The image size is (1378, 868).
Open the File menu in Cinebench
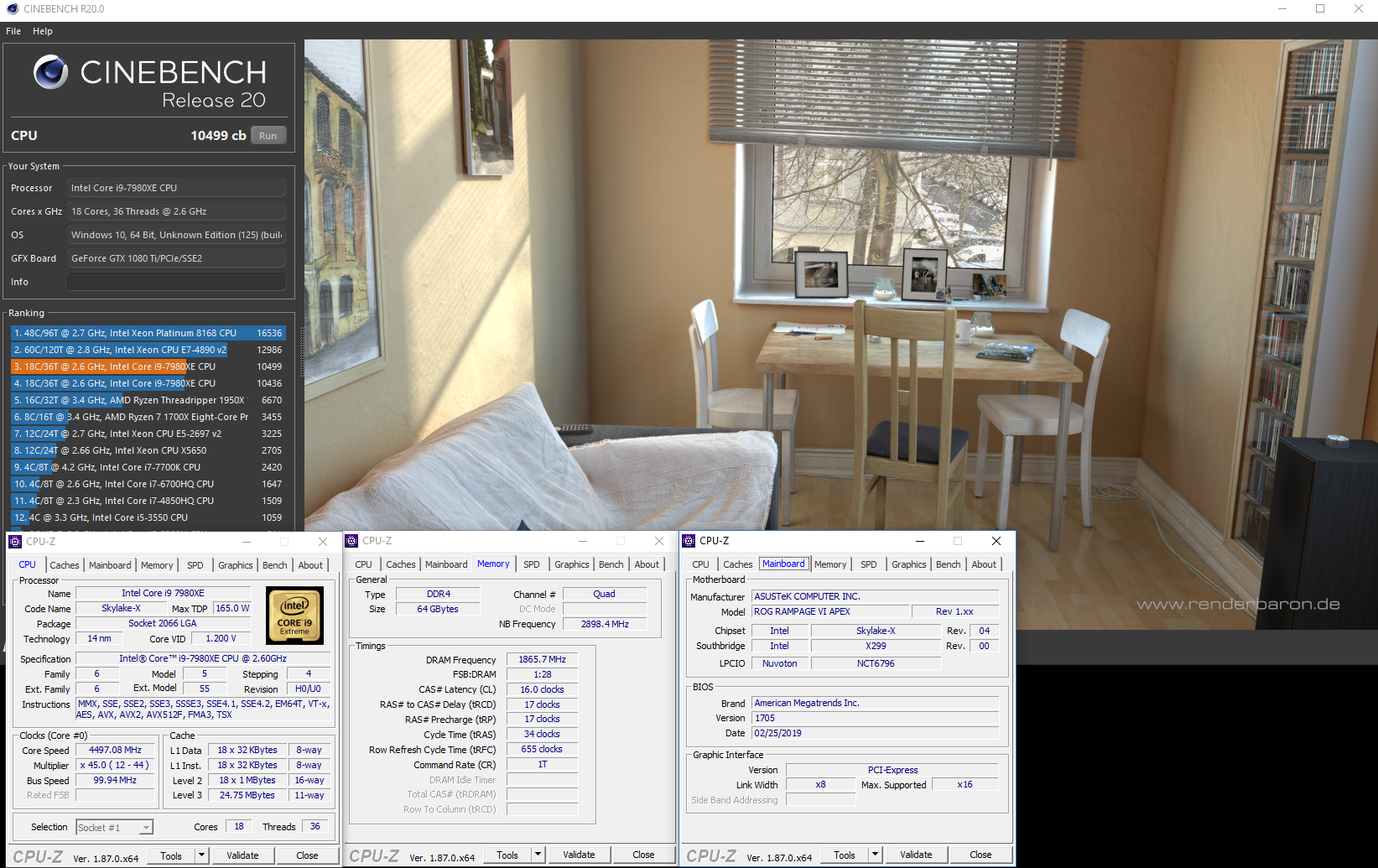pyautogui.click(x=13, y=31)
